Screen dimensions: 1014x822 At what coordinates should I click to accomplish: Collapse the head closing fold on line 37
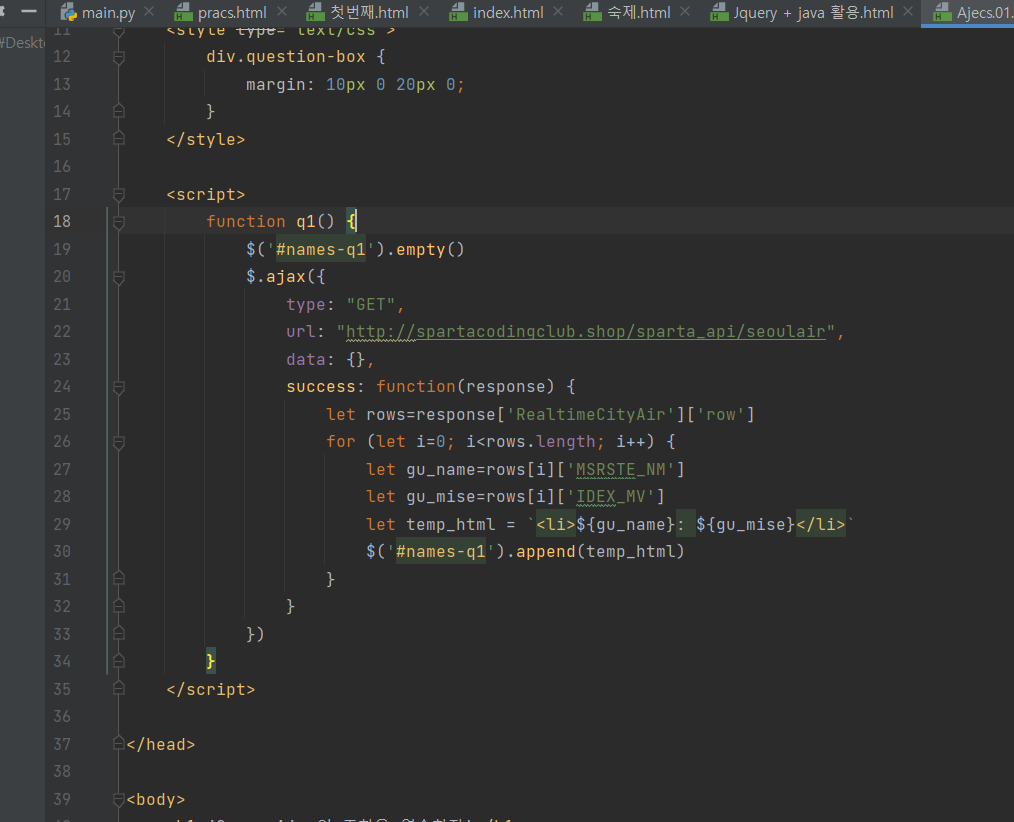coord(119,744)
